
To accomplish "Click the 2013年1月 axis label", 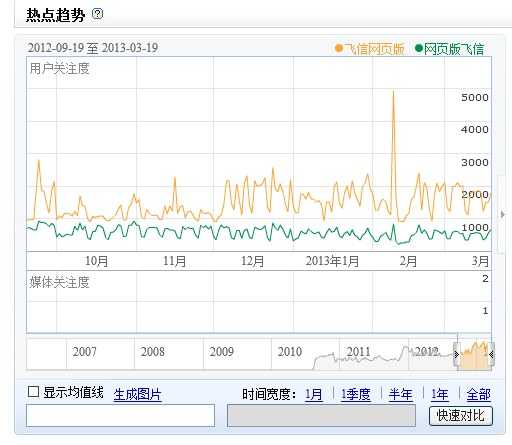I will coord(332,261).
